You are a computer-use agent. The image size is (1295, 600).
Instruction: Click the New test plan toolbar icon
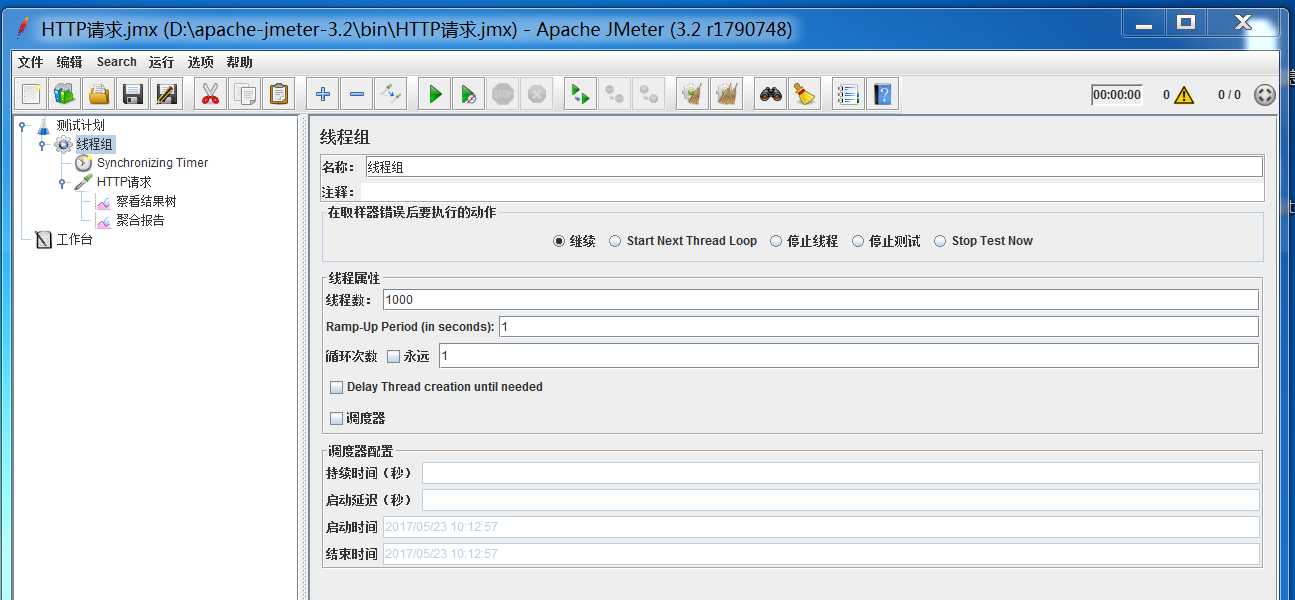(31, 95)
